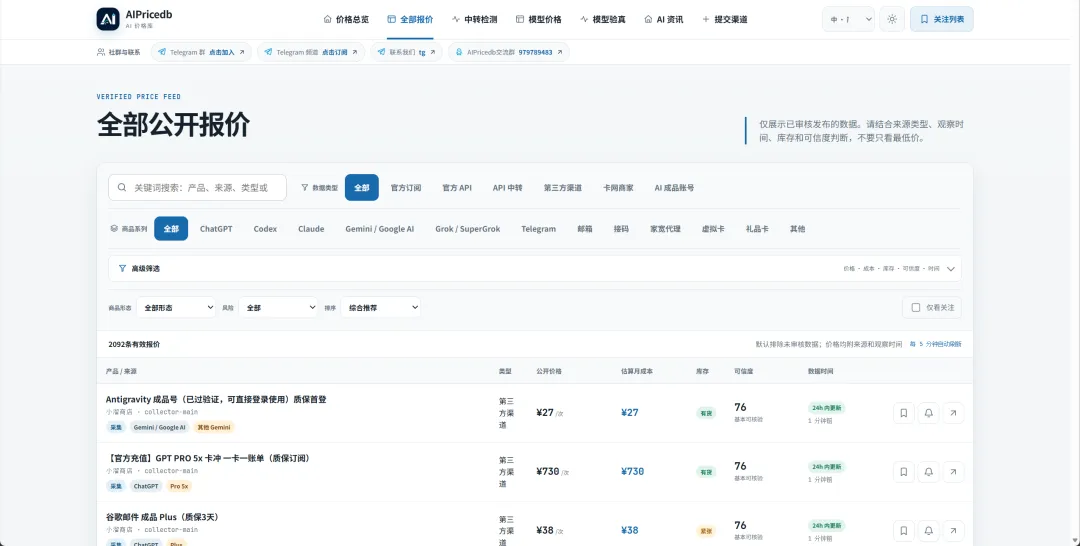The image size is (1080, 546).
Task: Filter by 第三方渠道 data type
Action: point(563,187)
